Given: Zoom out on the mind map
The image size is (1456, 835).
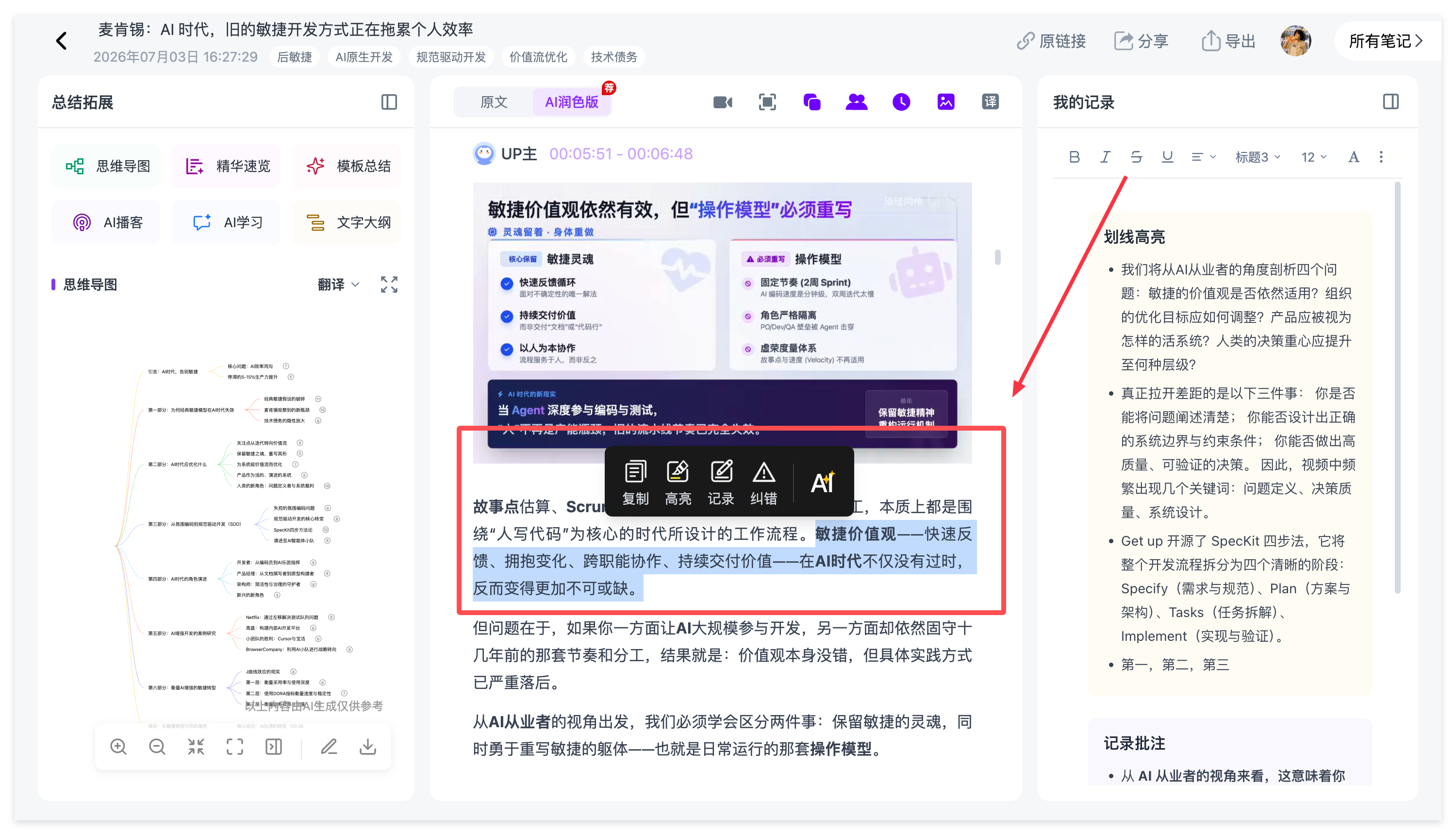Looking at the screenshot, I should pyautogui.click(x=157, y=747).
